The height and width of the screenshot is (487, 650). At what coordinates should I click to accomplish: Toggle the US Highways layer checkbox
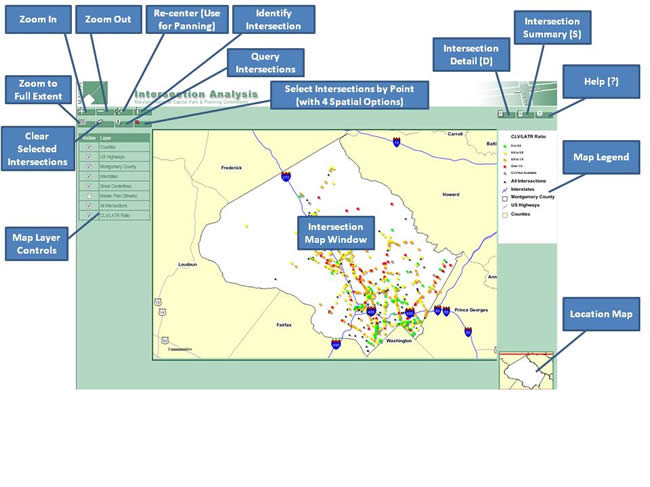(89, 157)
